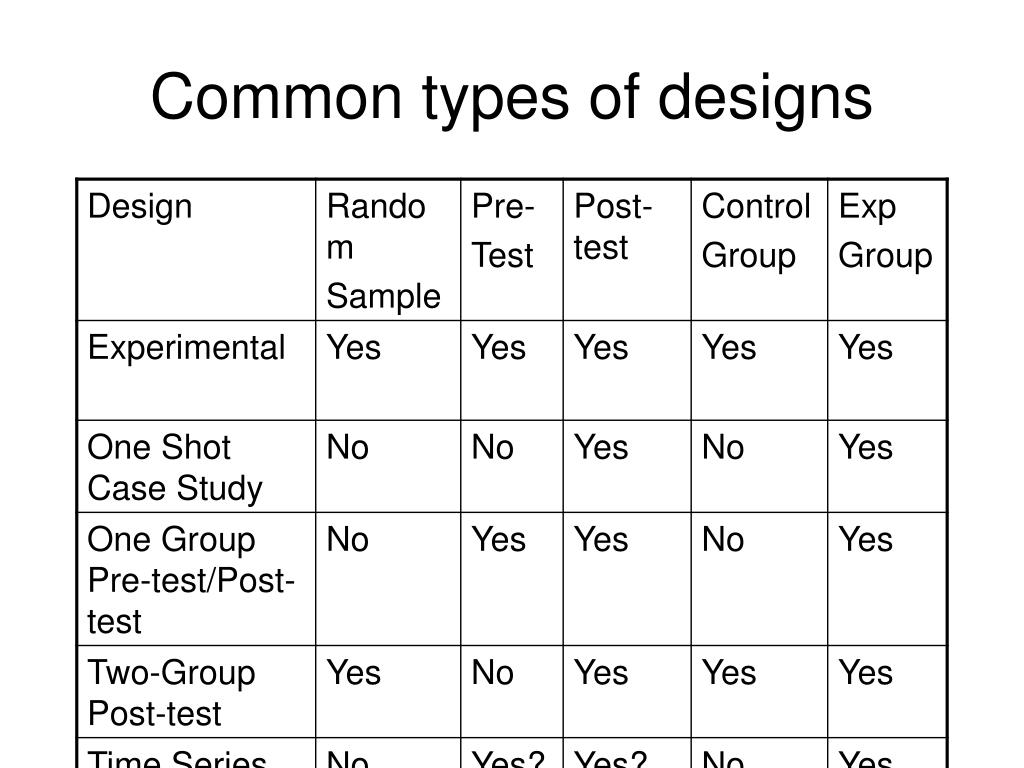Click the 'Pre-Test' column header
This screenshot has height=768, width=1024.
pyautogui.click(x=512, y=250)
